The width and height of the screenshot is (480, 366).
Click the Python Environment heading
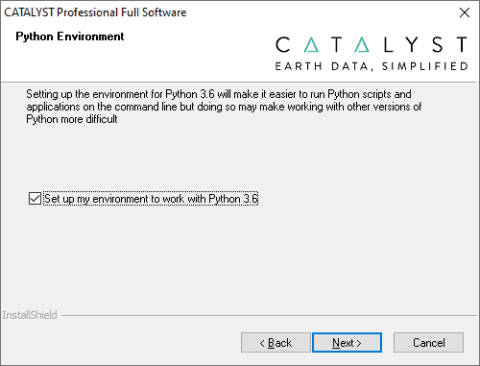pos(70,36)
